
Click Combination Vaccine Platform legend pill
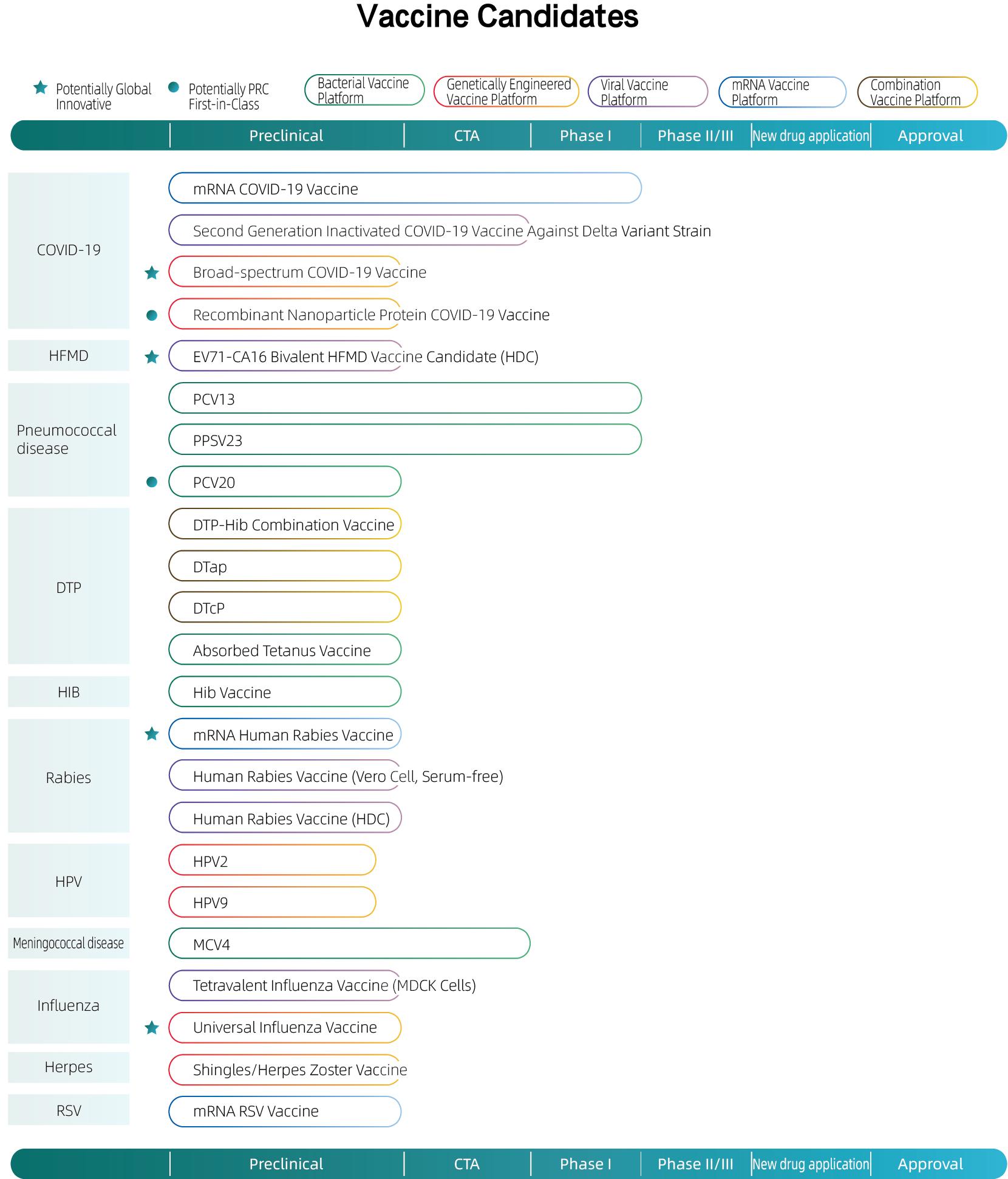tap(916, 92)
